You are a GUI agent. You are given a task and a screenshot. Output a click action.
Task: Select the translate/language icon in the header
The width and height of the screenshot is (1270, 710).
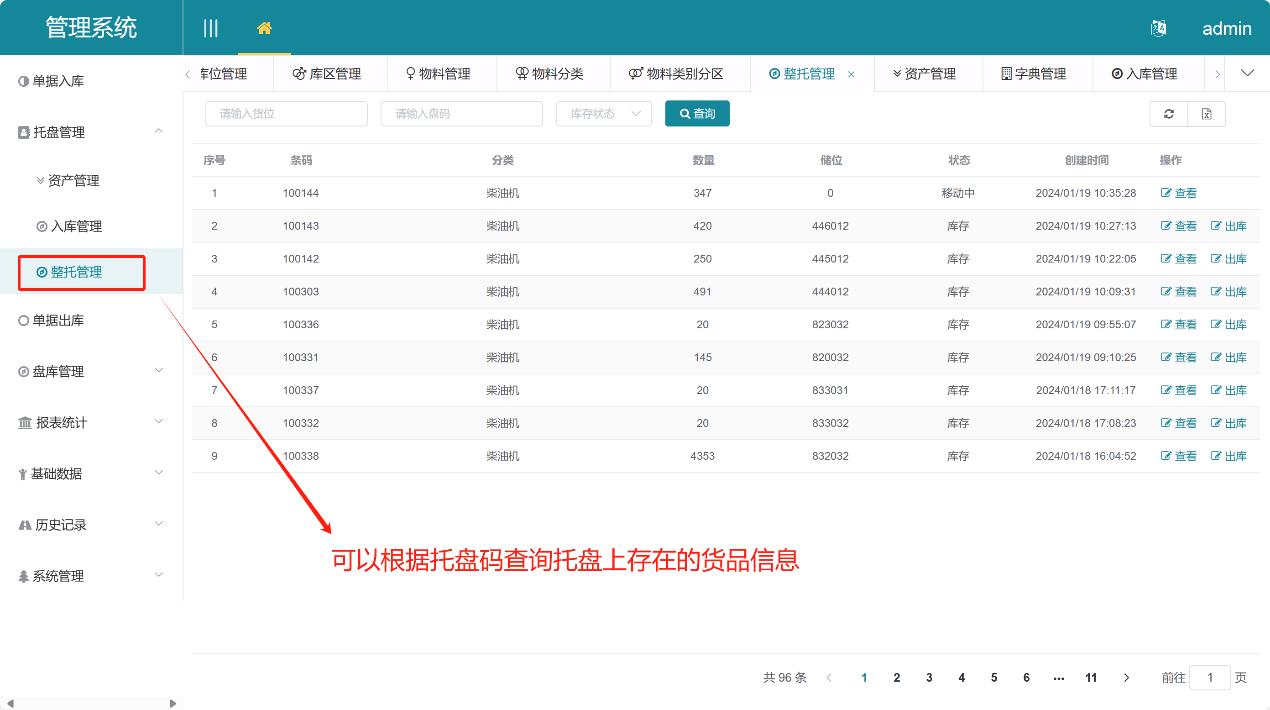pyautogui.click(x=1157, y=29)
